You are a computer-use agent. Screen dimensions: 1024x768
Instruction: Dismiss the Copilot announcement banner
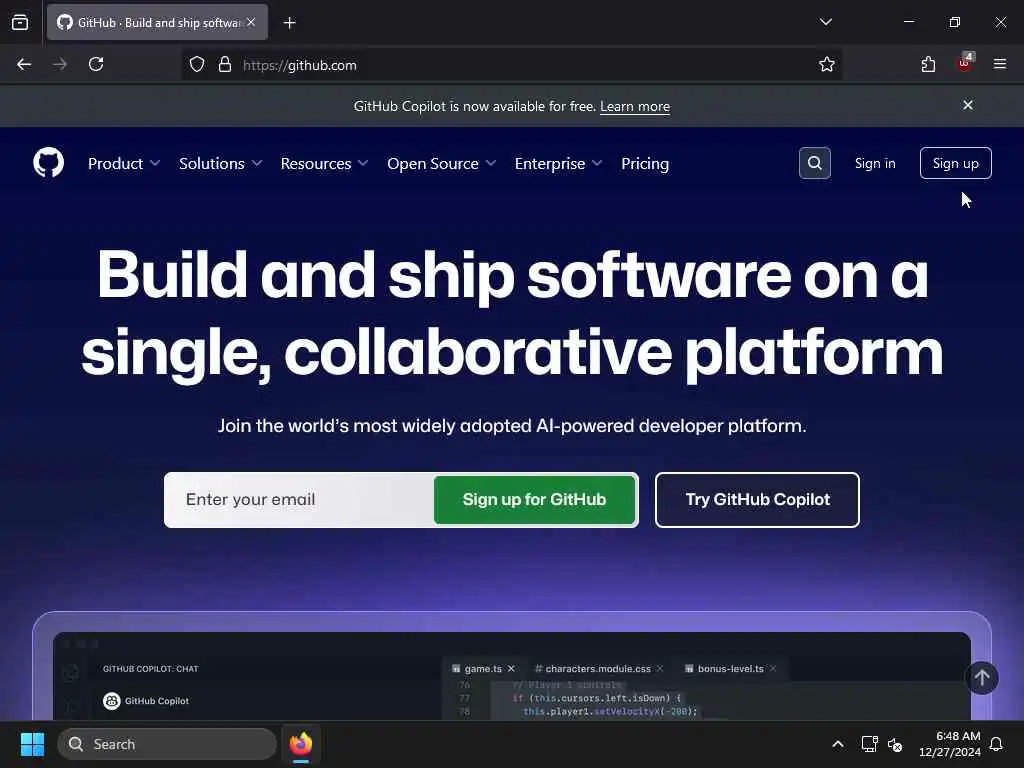[968, 105]
